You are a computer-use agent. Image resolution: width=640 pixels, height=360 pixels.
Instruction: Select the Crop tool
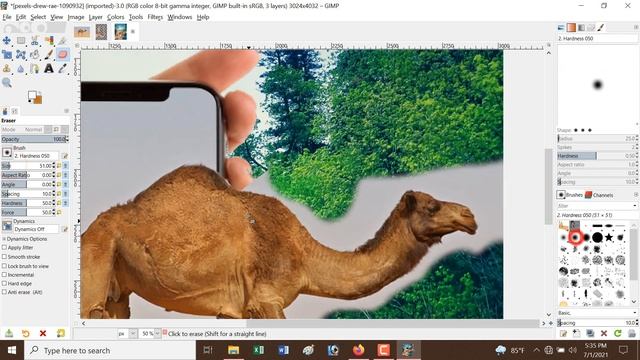click(x=7, y=54)
